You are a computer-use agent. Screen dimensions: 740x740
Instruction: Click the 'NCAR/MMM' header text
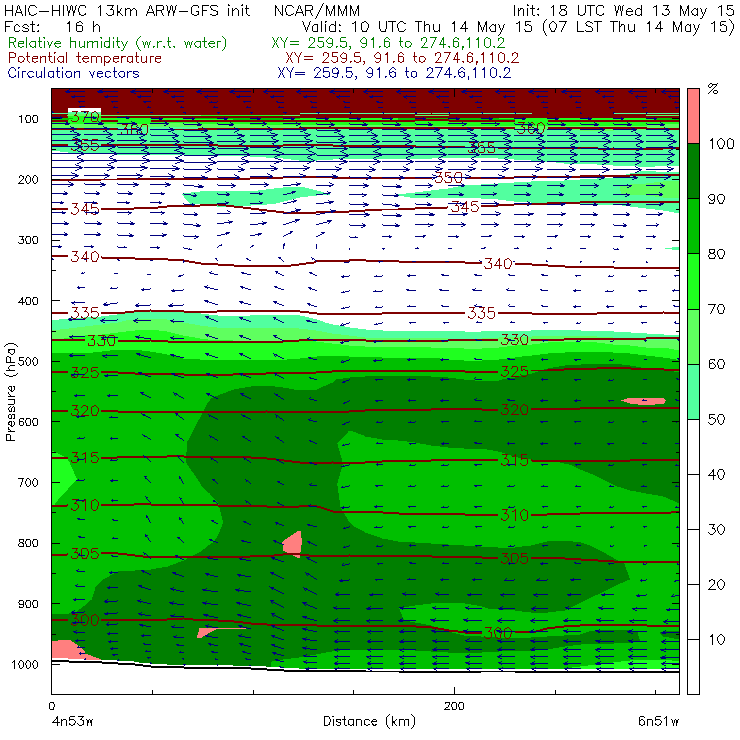(317, 10)
